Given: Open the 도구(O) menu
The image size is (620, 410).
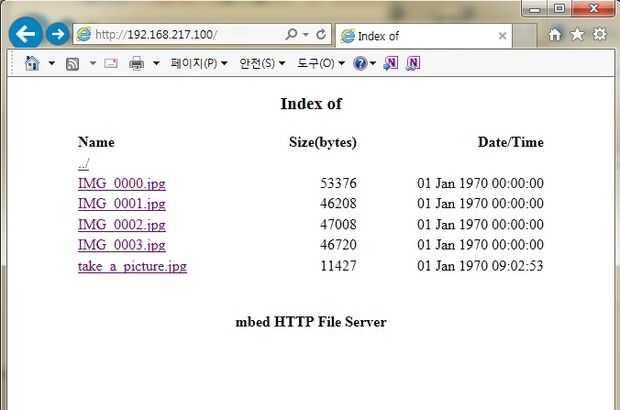Looking at the screenshot, I should [x=321, y=63].
